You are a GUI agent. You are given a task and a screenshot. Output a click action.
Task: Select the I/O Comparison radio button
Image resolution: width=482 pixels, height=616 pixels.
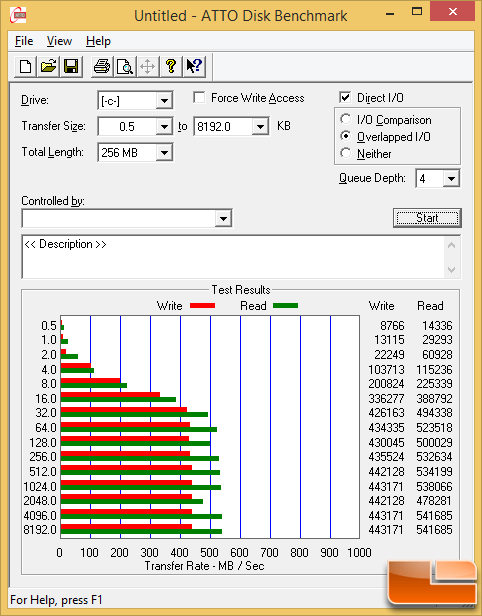coord(346,119)
